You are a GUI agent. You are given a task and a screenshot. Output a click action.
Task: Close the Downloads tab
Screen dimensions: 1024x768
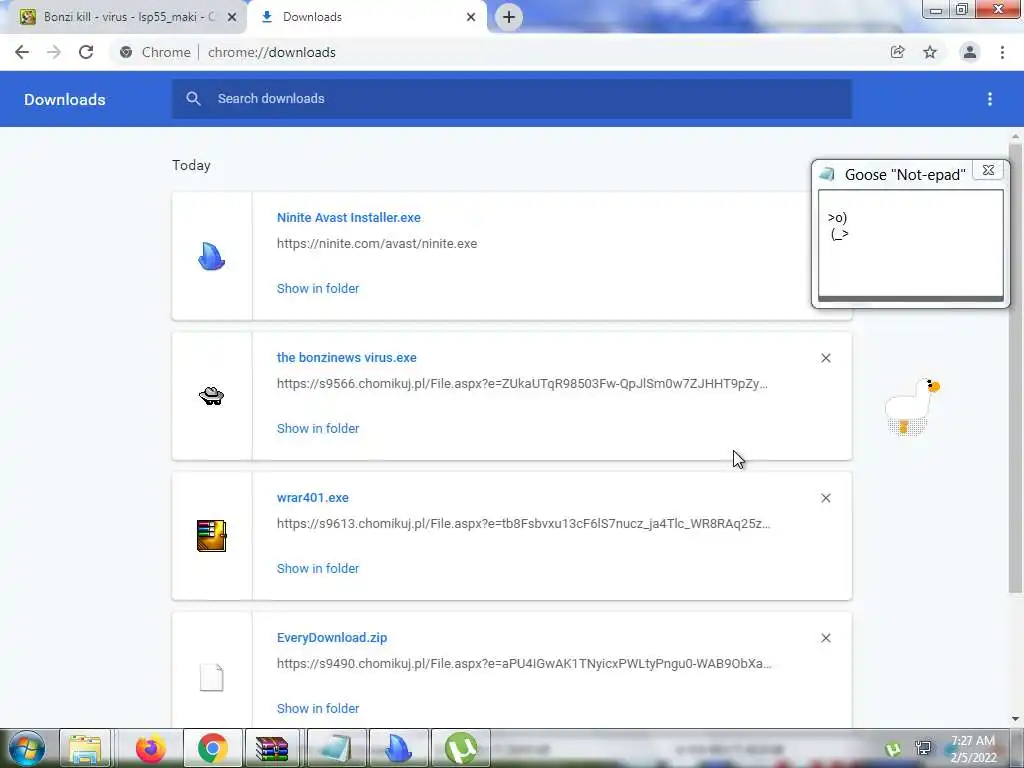click(471, 17)
